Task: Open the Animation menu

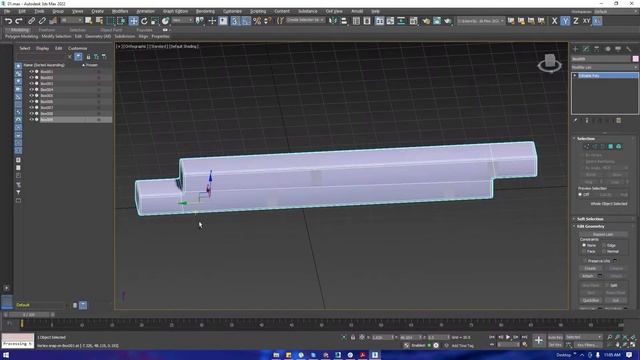Action: (145, 11)
